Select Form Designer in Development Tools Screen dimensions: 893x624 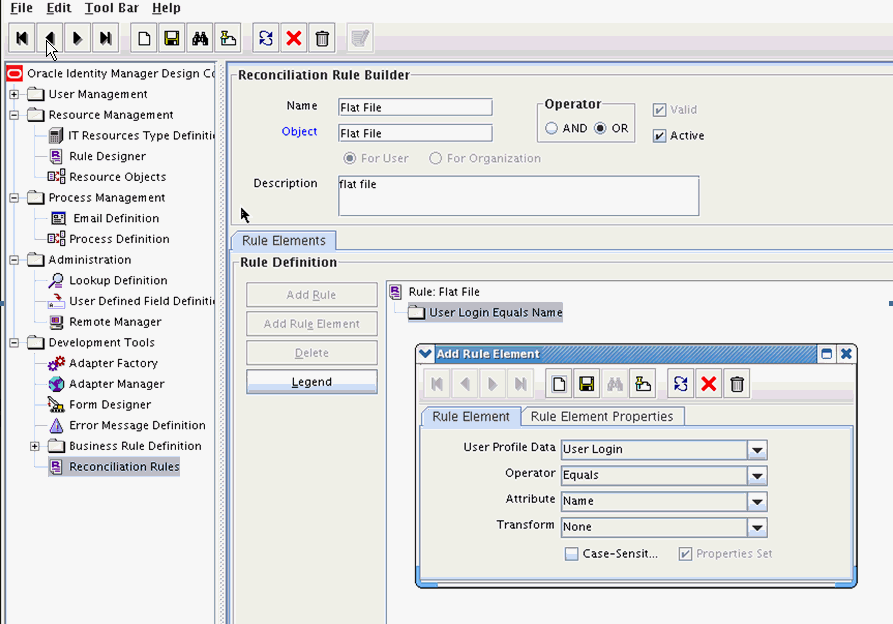(x=110, y=405)
